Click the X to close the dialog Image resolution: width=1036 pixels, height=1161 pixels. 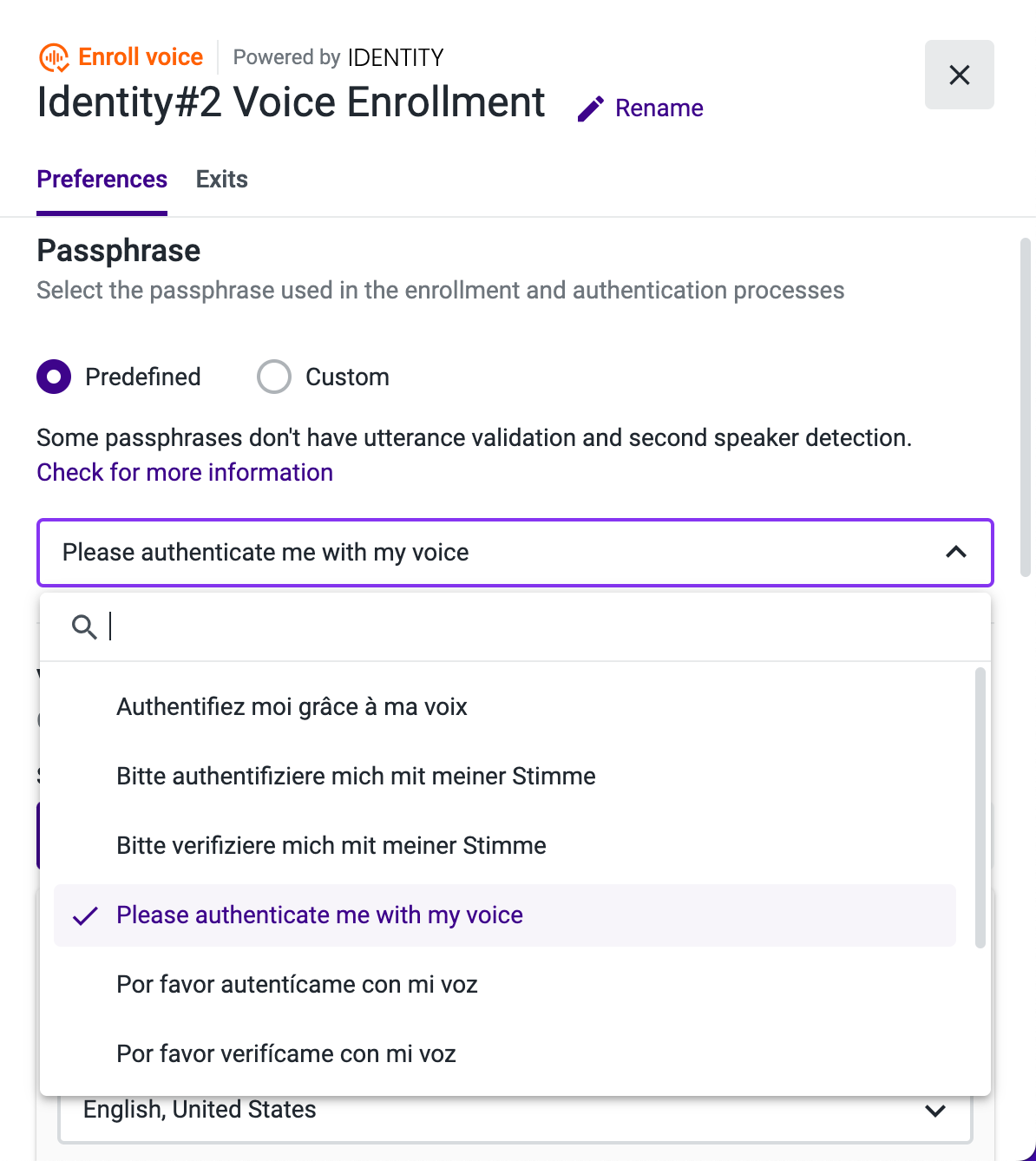coord(959,75)
